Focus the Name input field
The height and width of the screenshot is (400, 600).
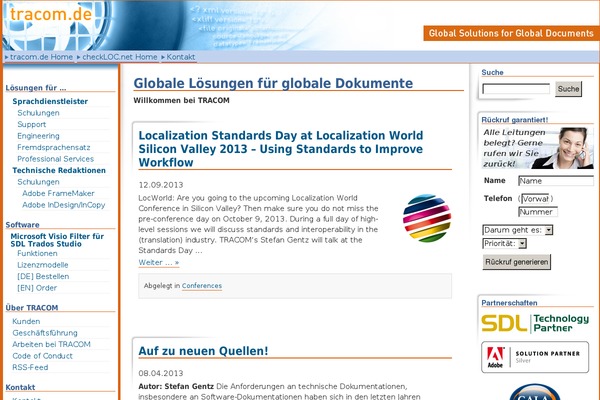[x=556, y=181]
